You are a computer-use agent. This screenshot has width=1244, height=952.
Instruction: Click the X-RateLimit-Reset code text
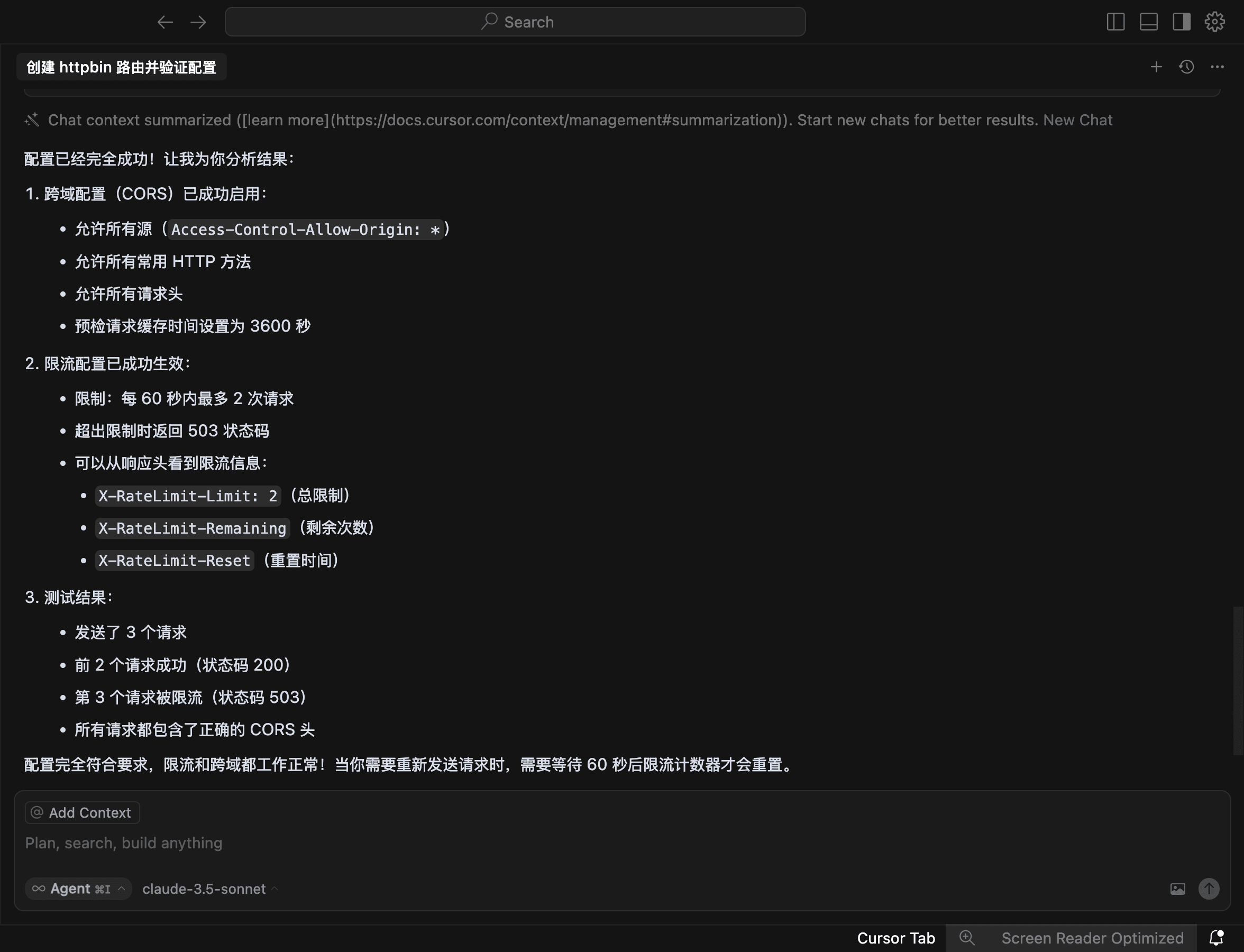[174, 561]
